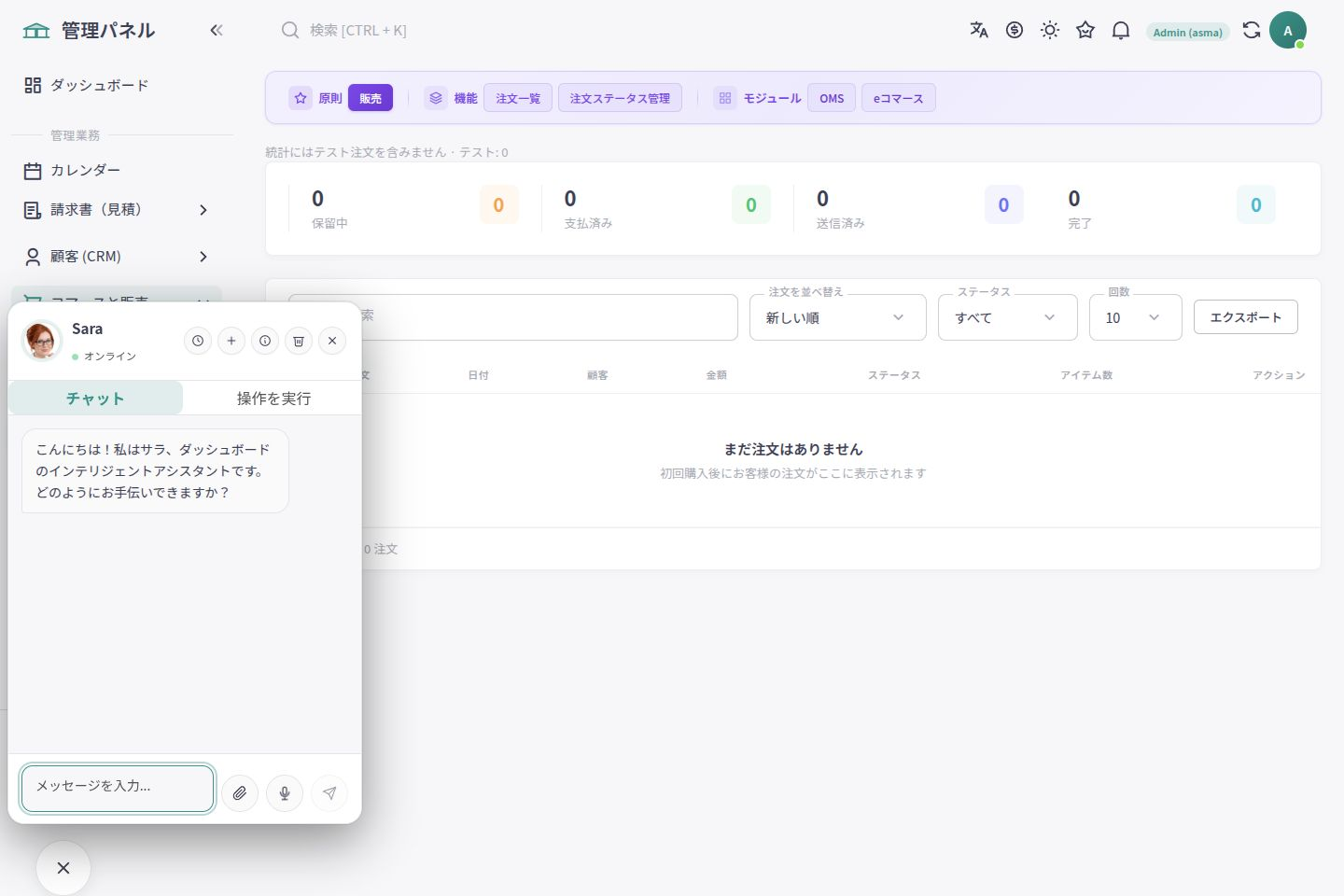This screenshot has width=1344, height=896.
Task: Open カレンダー in the sidebar
Action: 117,170
